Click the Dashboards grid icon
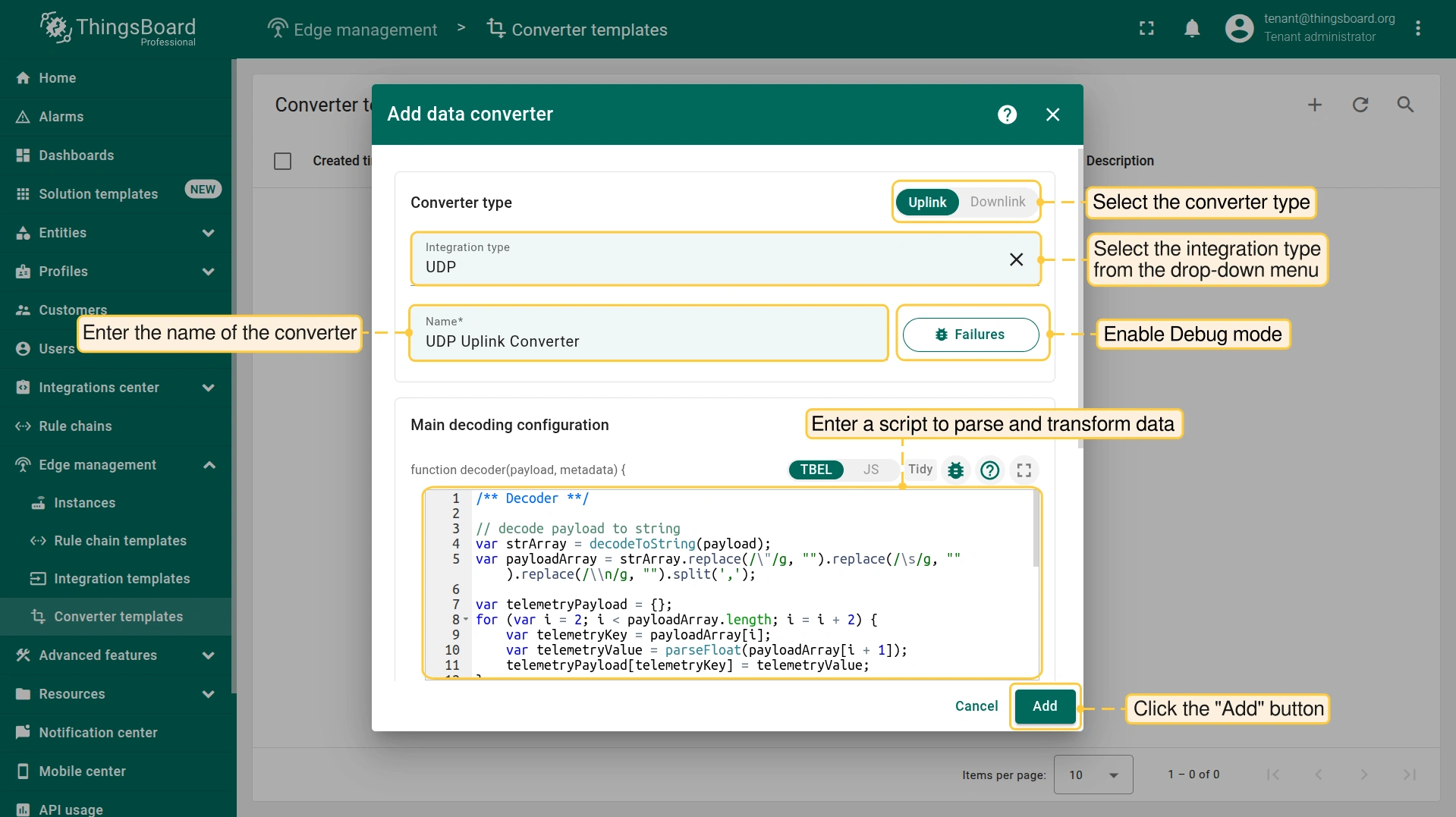 point(23,156)
